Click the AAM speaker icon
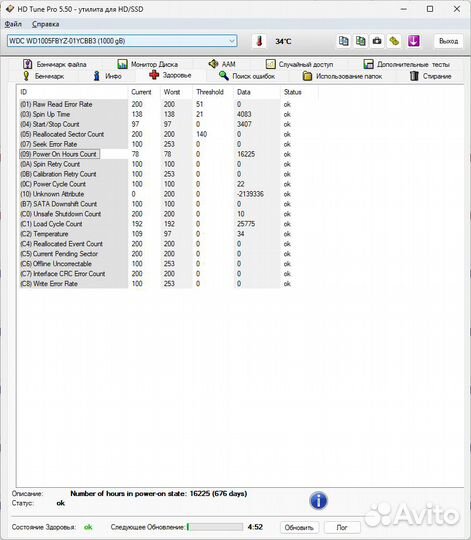This screenshot has width=471, height=540. point(213,64)
